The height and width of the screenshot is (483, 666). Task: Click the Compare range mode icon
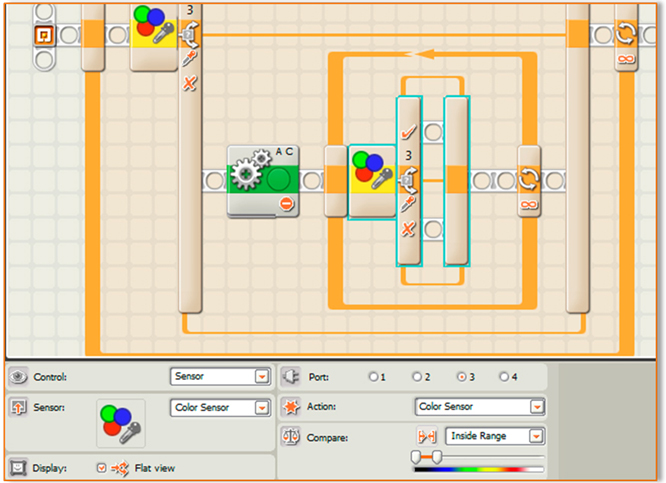tap(425, 437)
